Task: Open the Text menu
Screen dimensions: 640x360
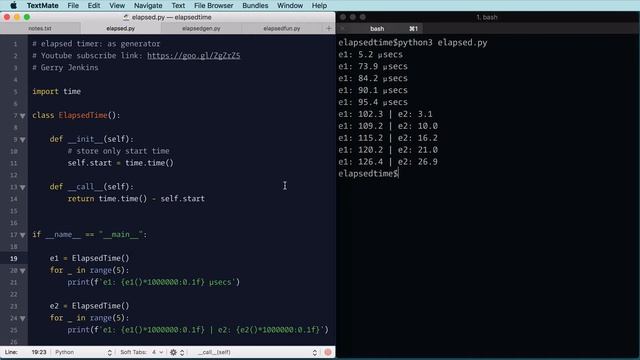Action: click(178, 5)
